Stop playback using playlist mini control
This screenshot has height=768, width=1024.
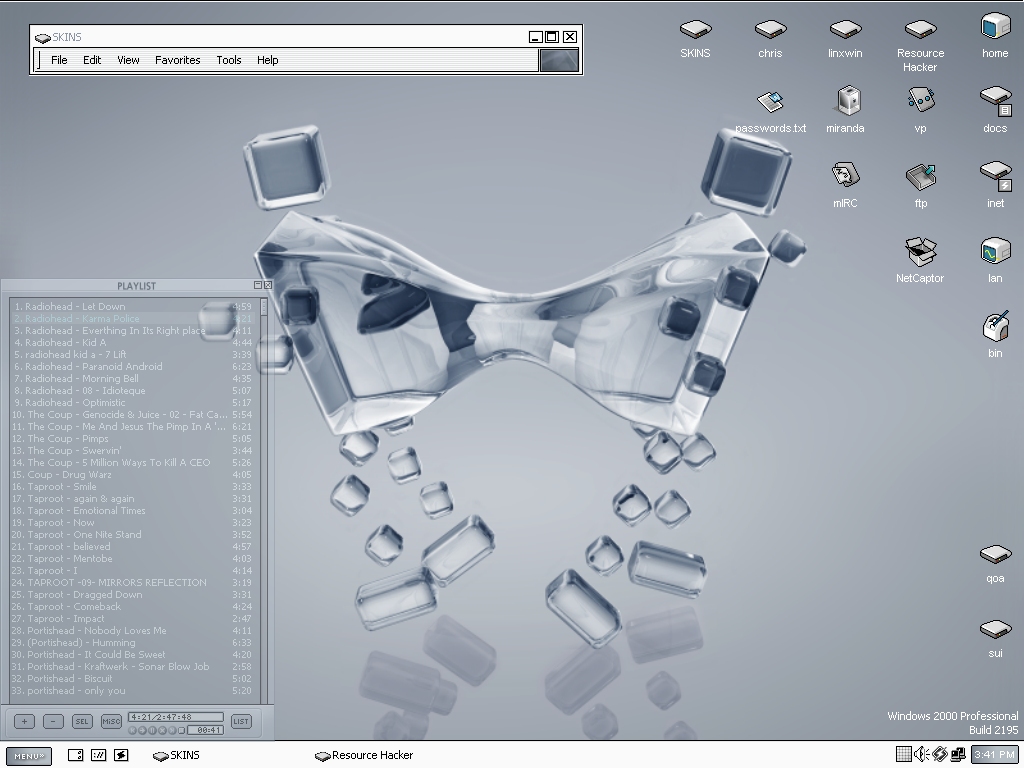[x=163, y=731]
